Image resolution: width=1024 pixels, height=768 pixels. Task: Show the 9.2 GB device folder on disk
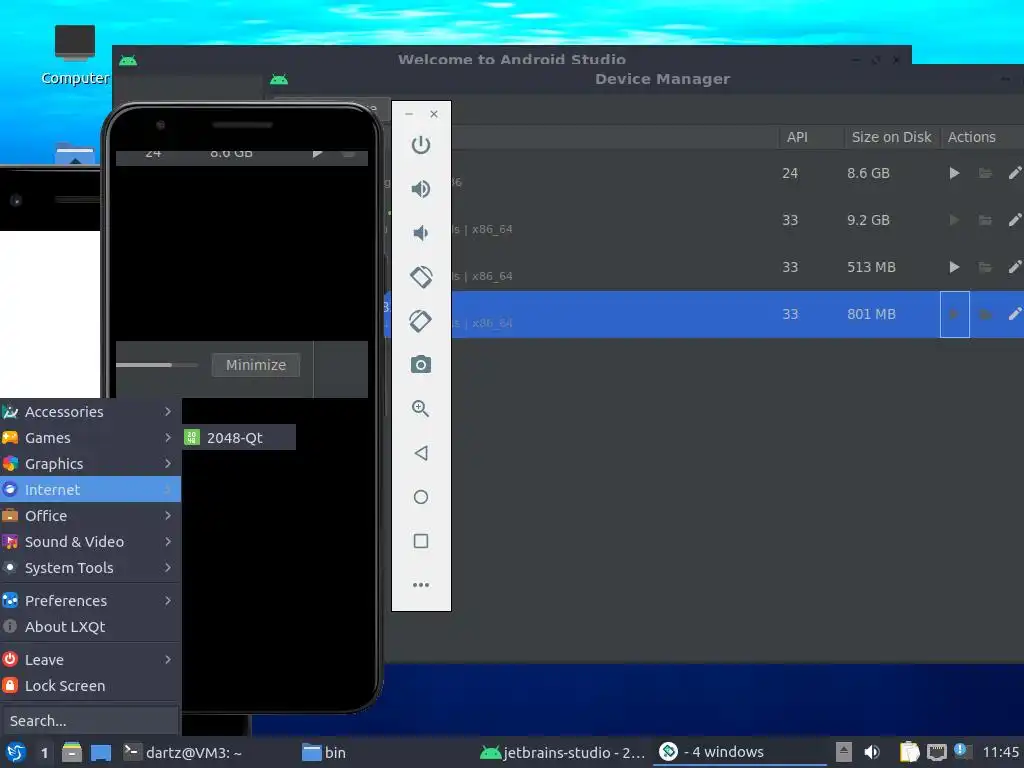(985, 220)
